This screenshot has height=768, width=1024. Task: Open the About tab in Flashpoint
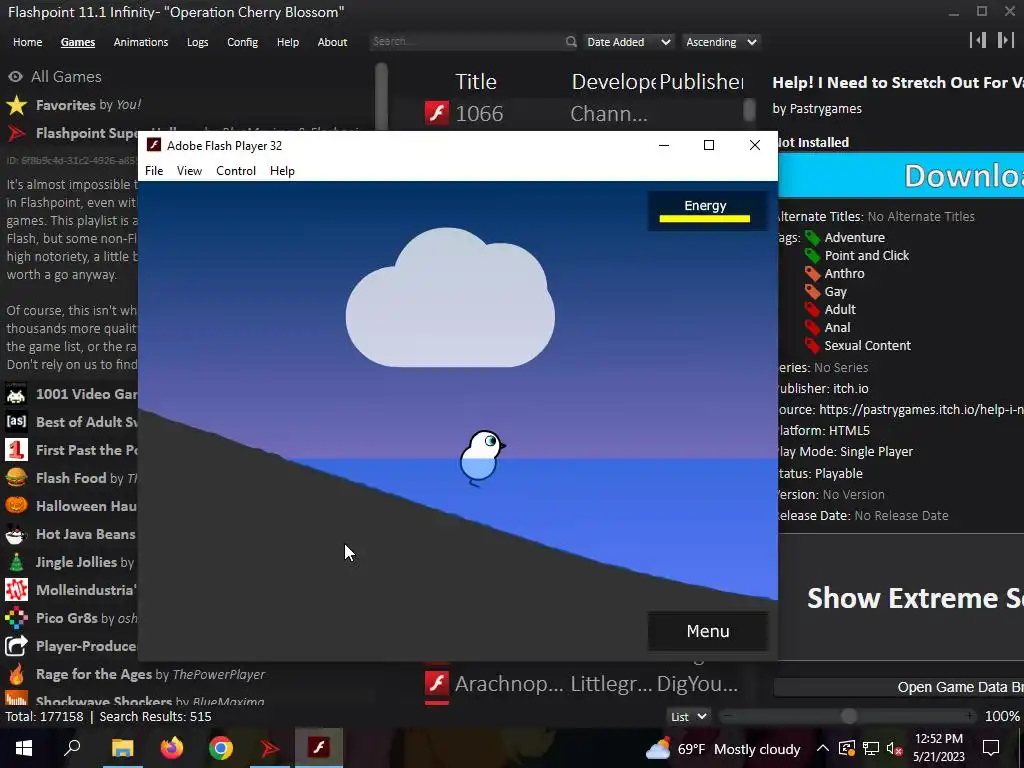pyautogui.click(x=332, y=42)
